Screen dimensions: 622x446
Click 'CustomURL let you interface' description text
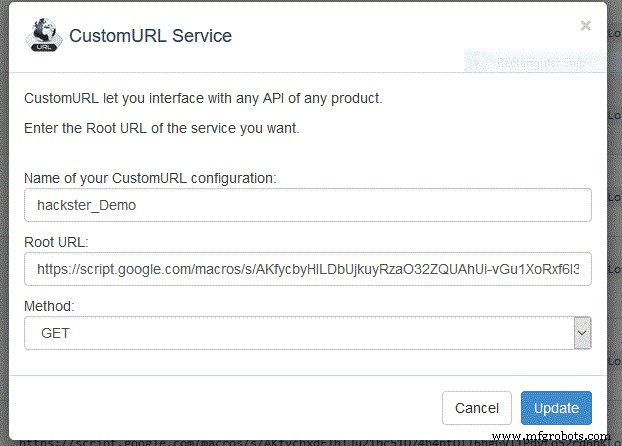coord(203,98)
